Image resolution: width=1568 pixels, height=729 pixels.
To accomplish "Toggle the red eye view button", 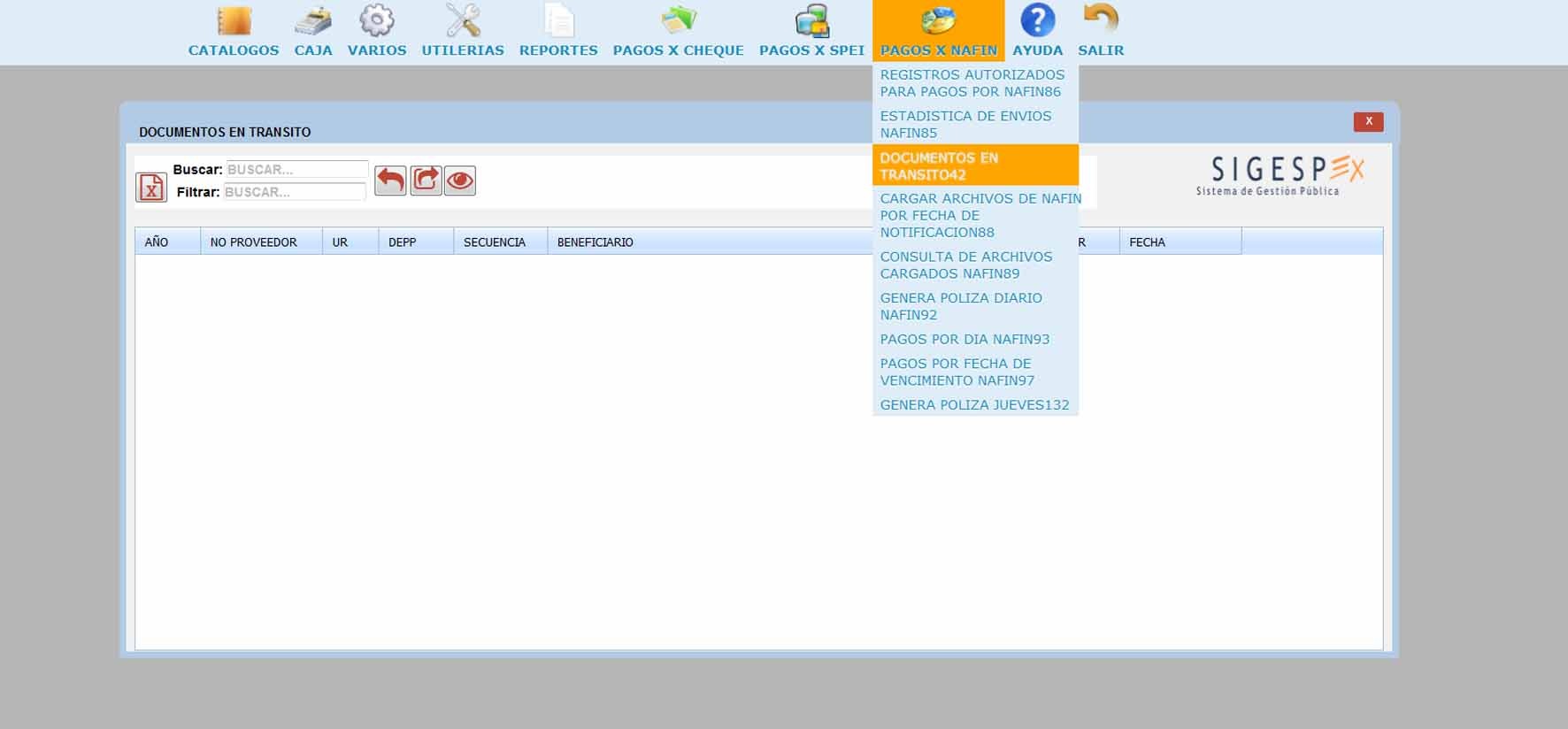I will 459,180.
